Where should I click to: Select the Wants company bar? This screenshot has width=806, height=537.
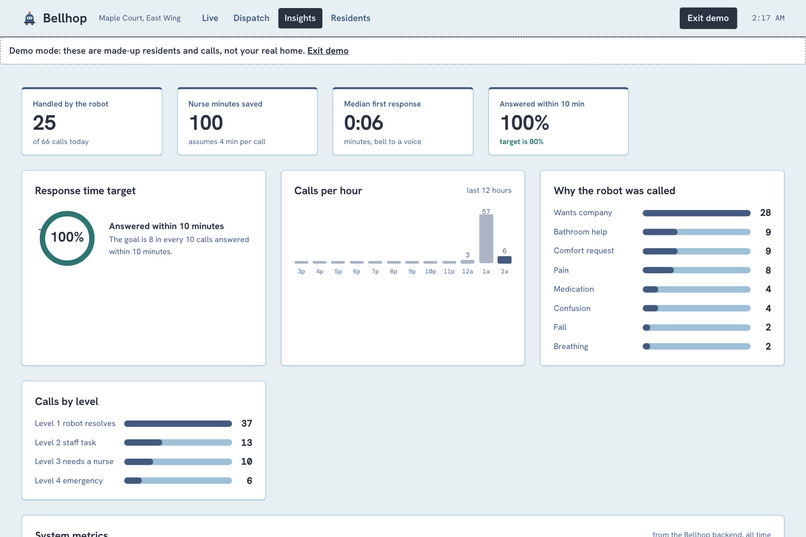click(696, 213)
